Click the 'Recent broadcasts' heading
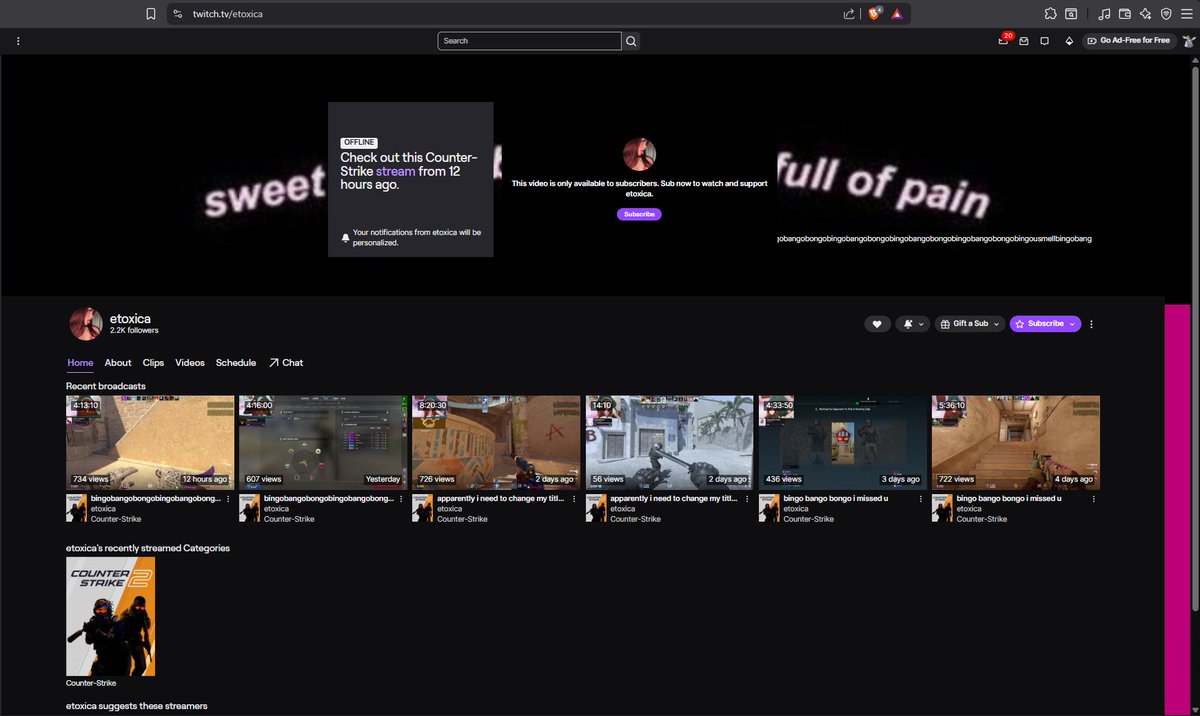The width and height of the screenshot is (1200, 716). pos(106,386)
